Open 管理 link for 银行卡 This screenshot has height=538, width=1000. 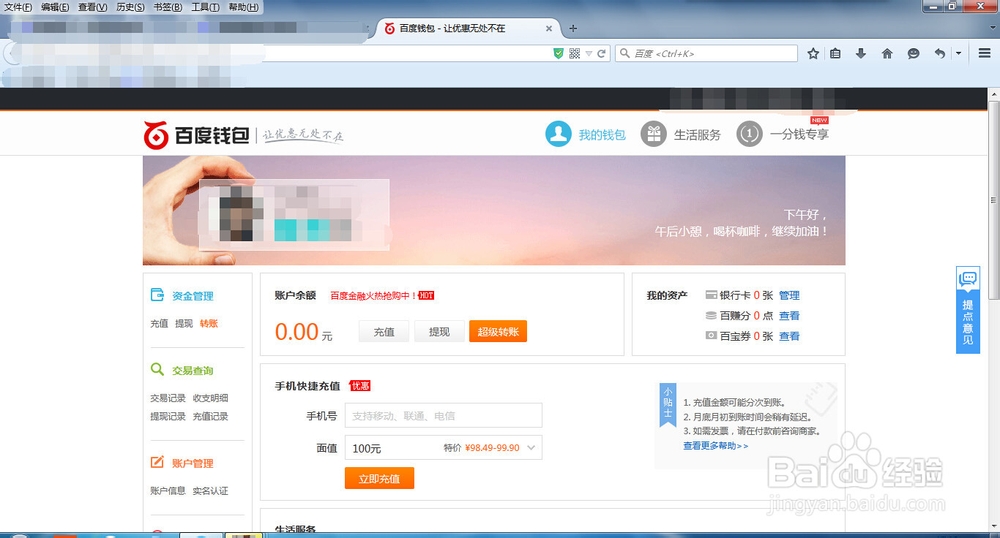point(789,295)
